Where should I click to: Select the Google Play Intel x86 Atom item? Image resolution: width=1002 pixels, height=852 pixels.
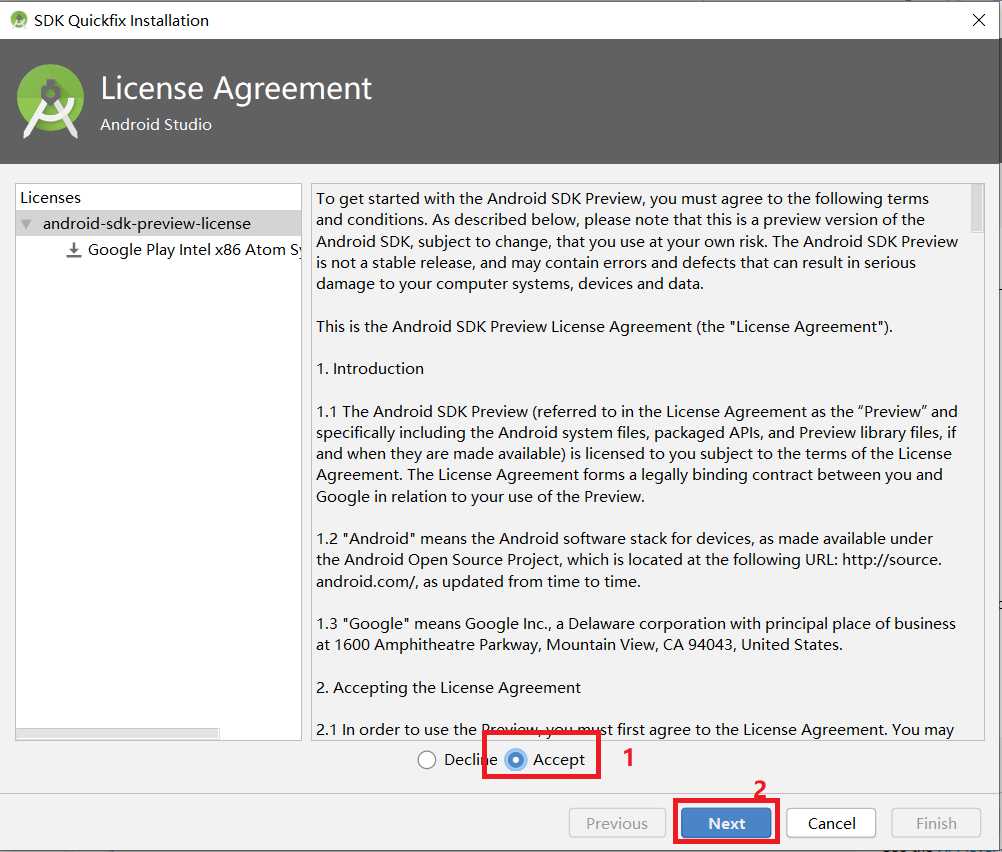194,250
